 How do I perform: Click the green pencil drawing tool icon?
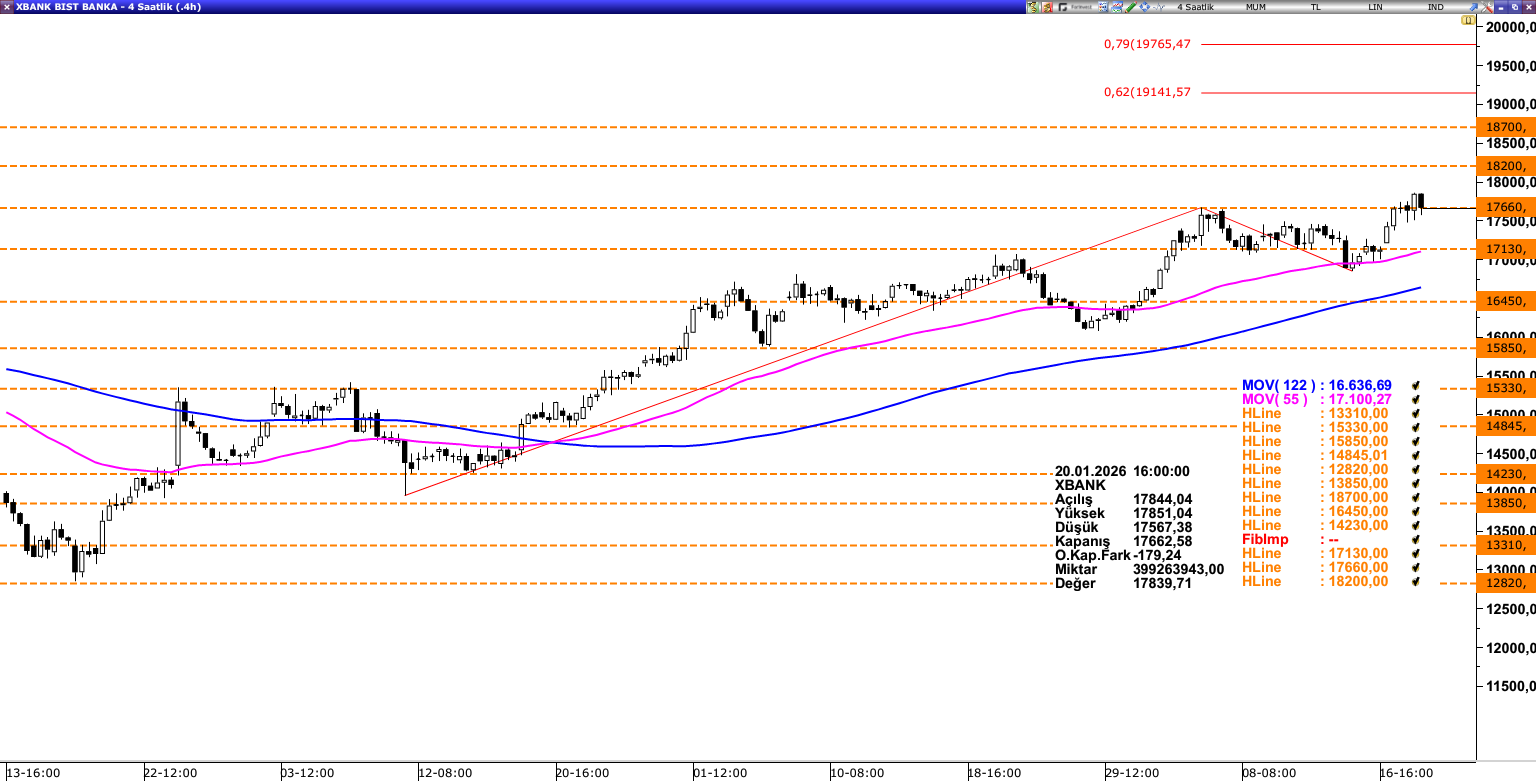click(1130, 7)
